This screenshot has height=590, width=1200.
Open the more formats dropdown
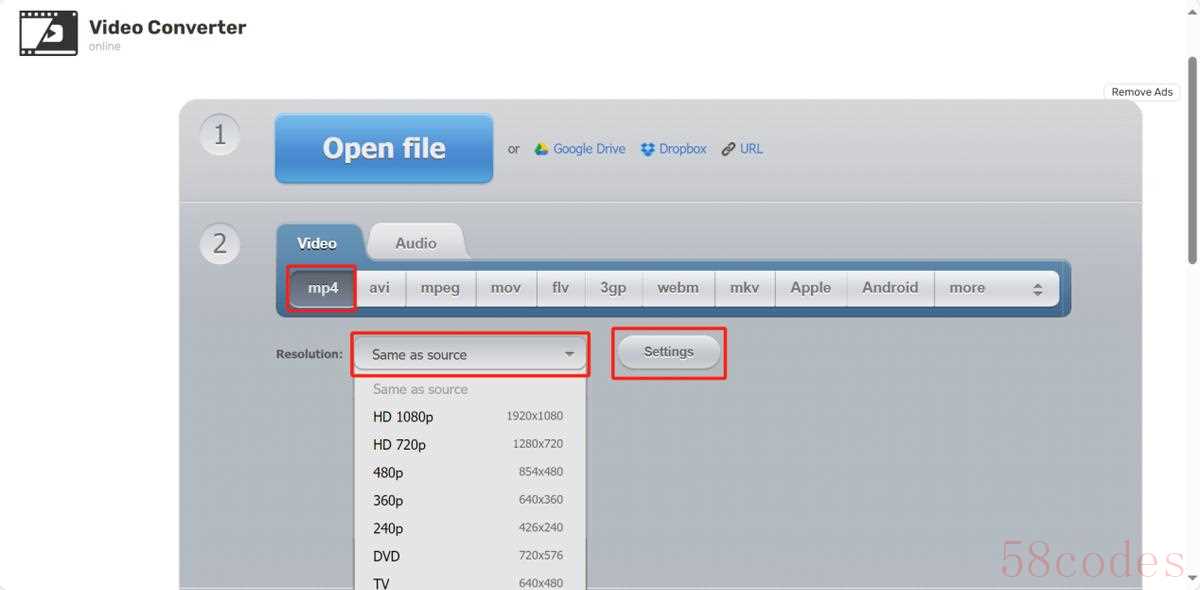[x=996, y=288]
